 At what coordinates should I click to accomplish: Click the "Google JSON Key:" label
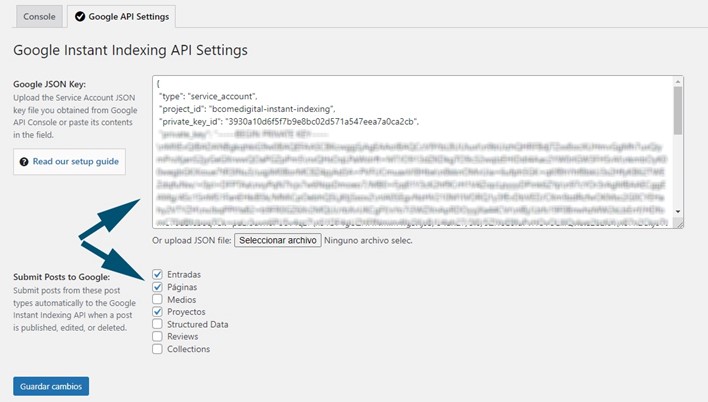49,84
